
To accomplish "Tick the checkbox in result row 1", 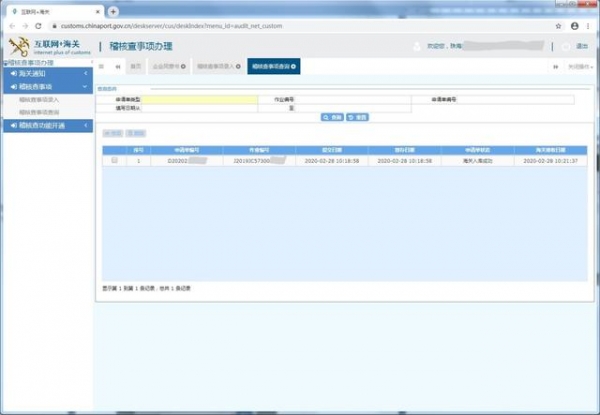I will tap(114, 160).
